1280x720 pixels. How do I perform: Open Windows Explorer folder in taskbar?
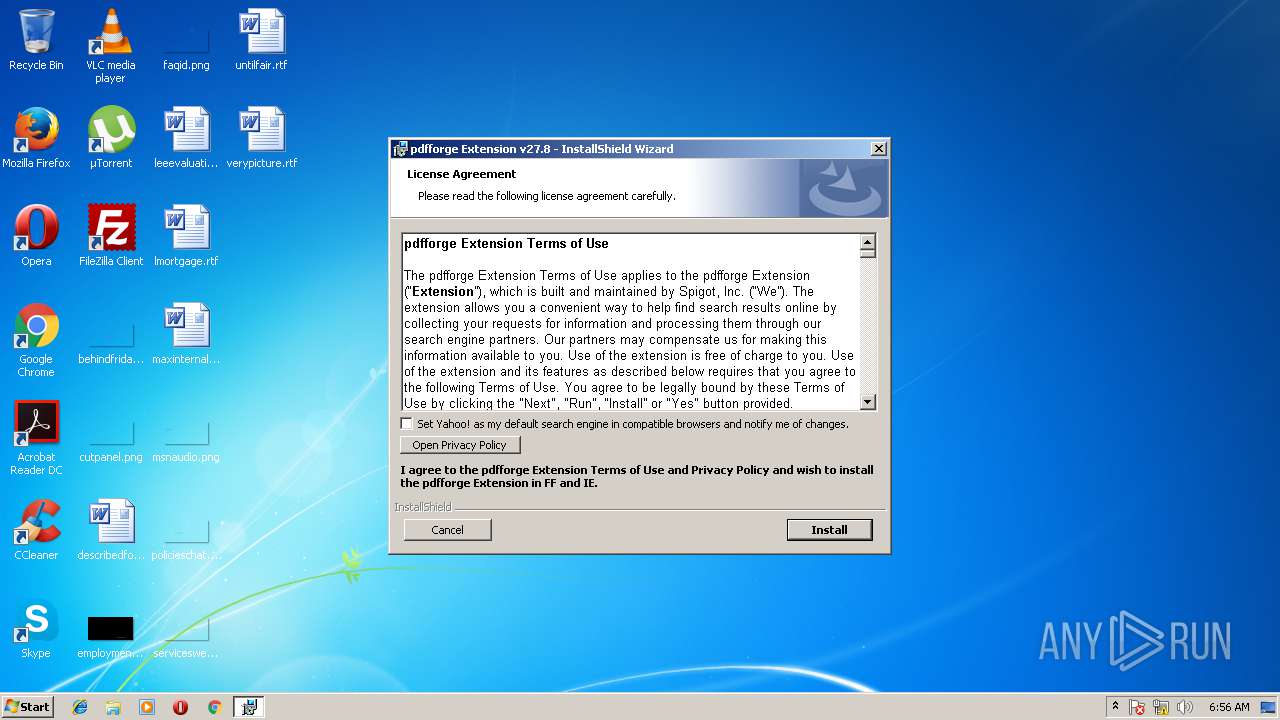tap(113, 707)
